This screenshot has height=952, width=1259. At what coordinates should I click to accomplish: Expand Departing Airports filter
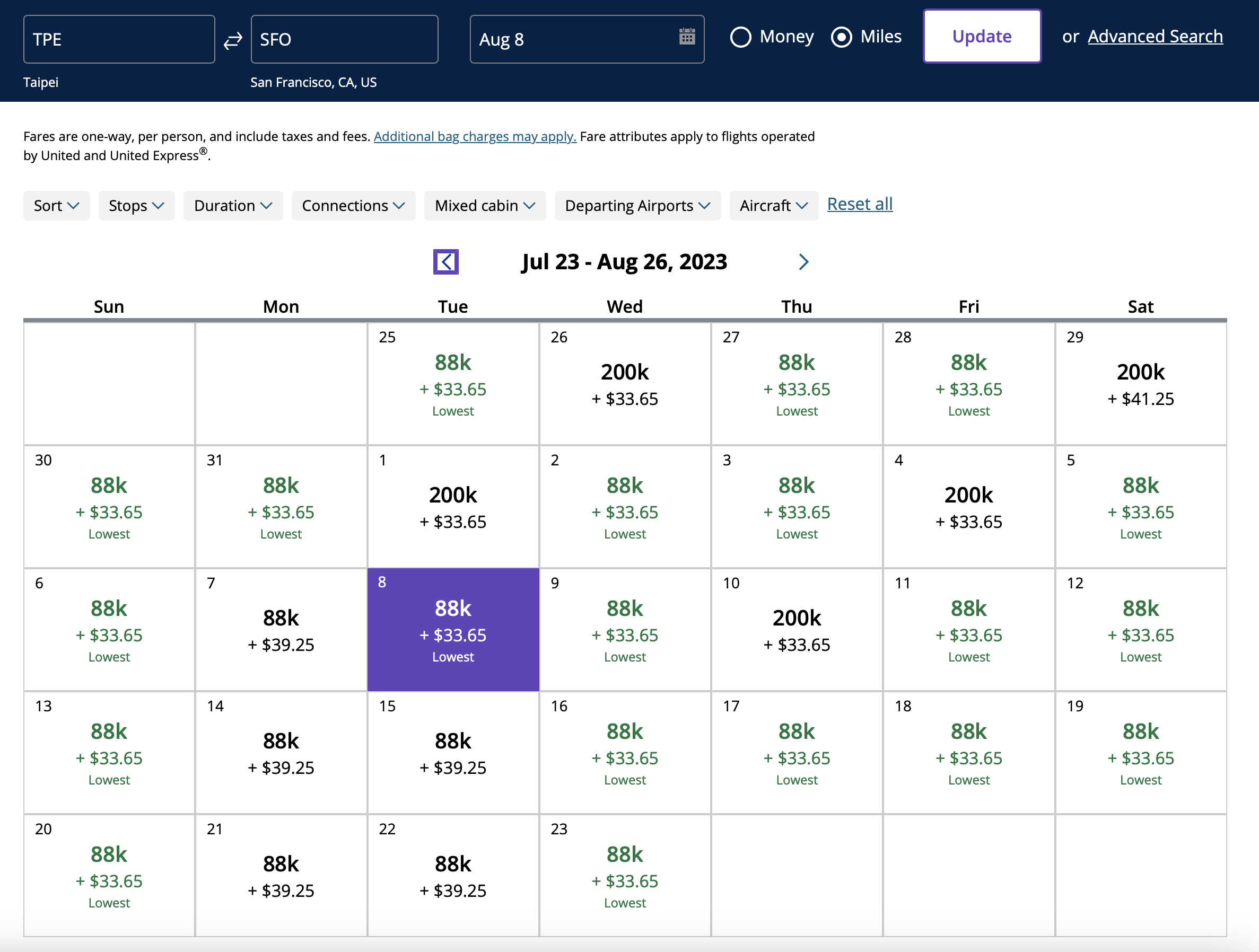tap(637, 206)
